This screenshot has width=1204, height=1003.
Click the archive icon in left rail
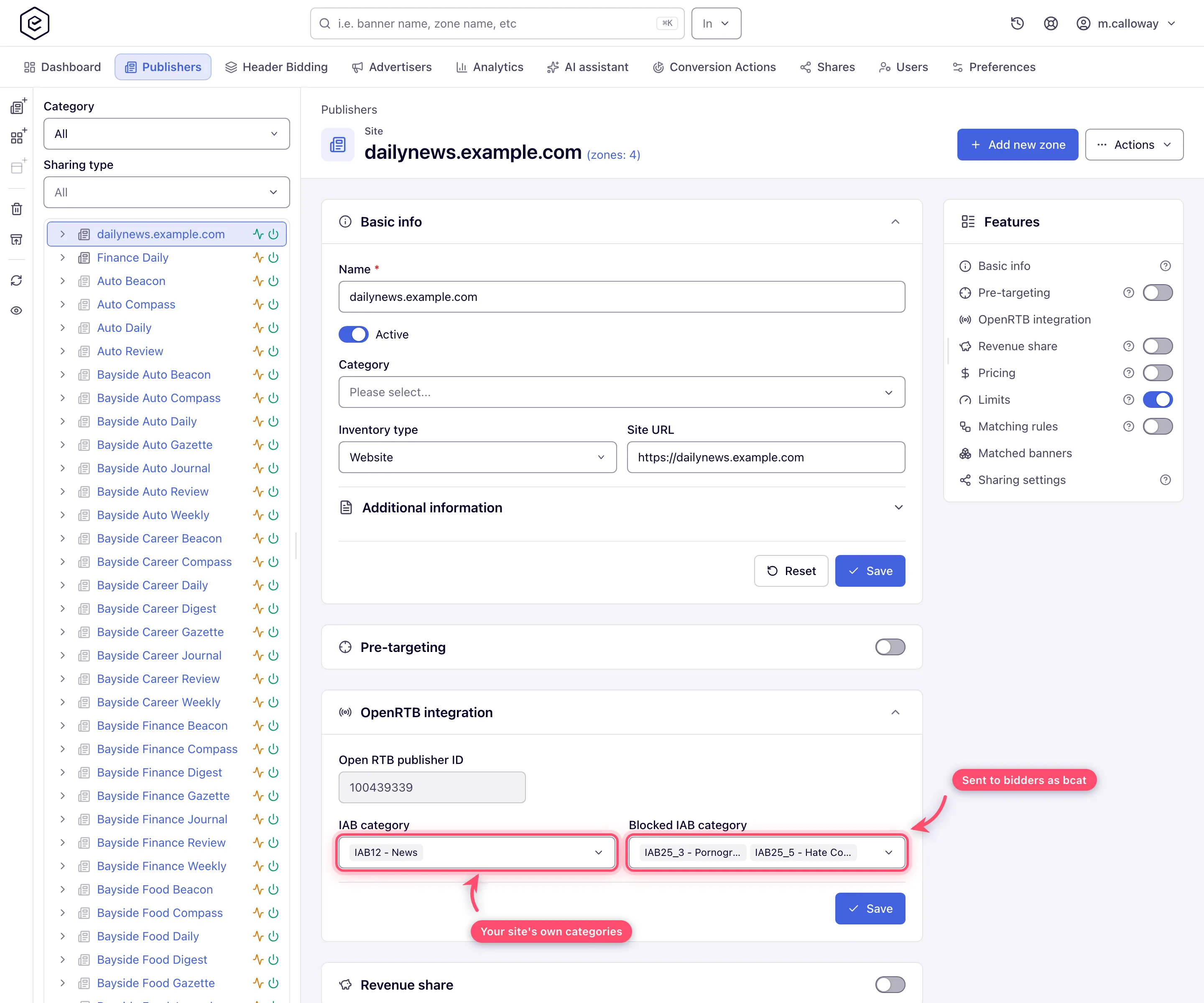click(17, 239)
